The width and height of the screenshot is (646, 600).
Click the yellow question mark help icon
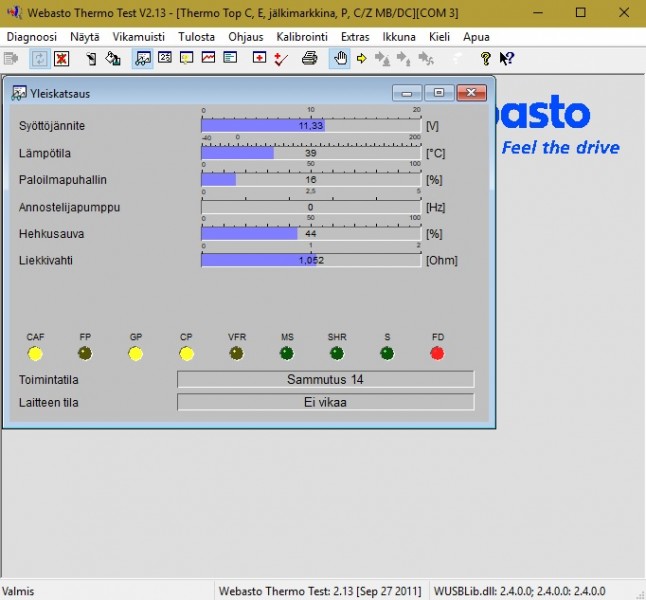pos(486,59)
